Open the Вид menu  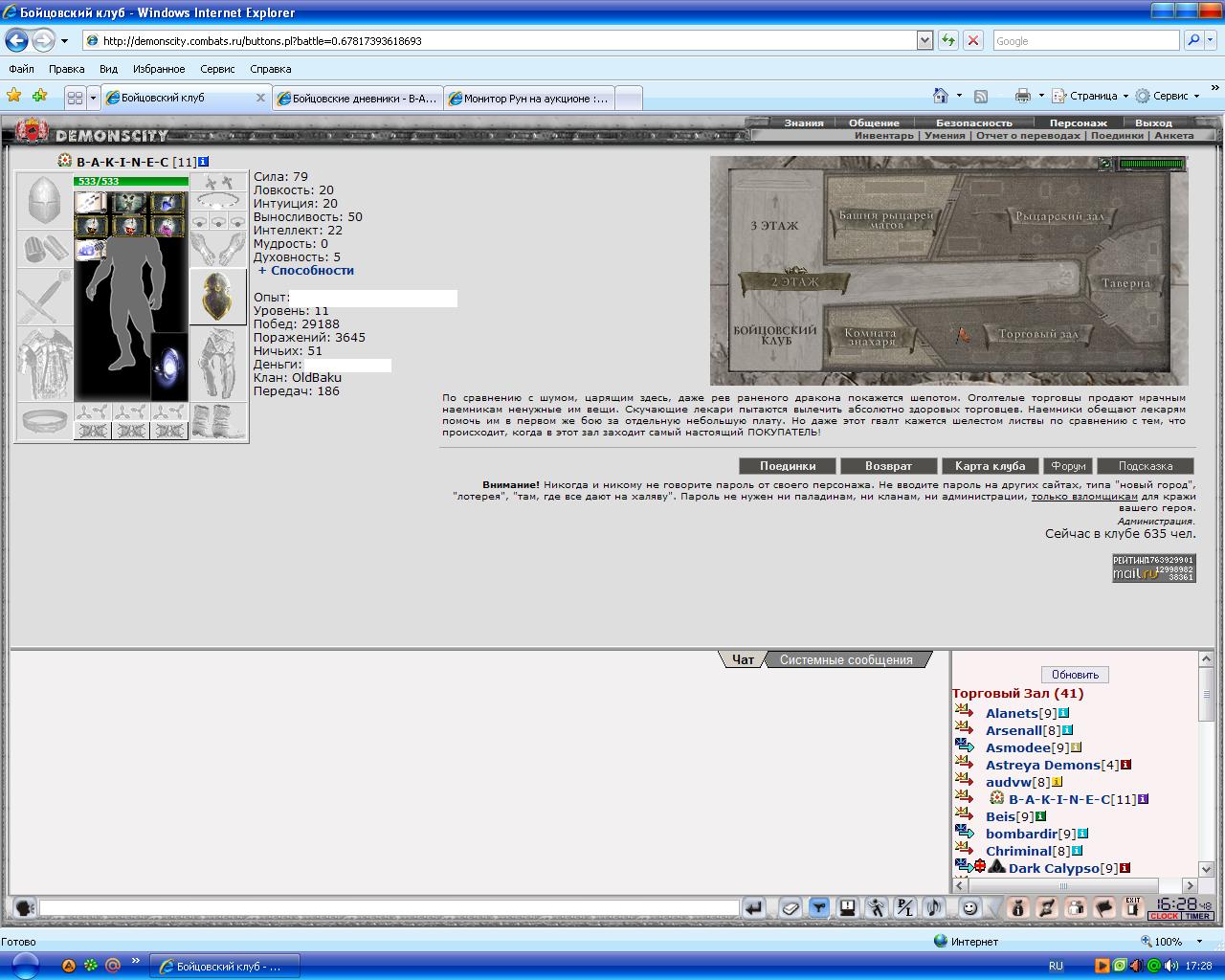[x=108, y=69]
